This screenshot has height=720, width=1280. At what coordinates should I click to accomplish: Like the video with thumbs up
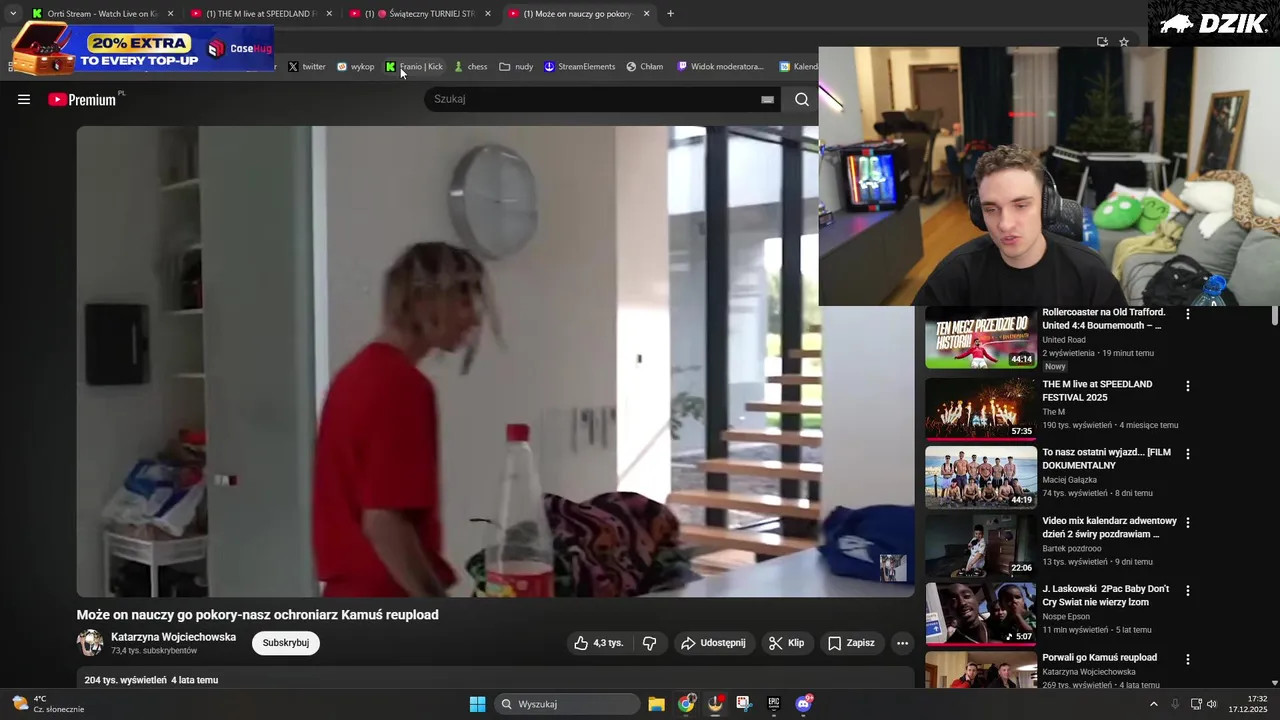pyautogui.click(x=599, y=643)
